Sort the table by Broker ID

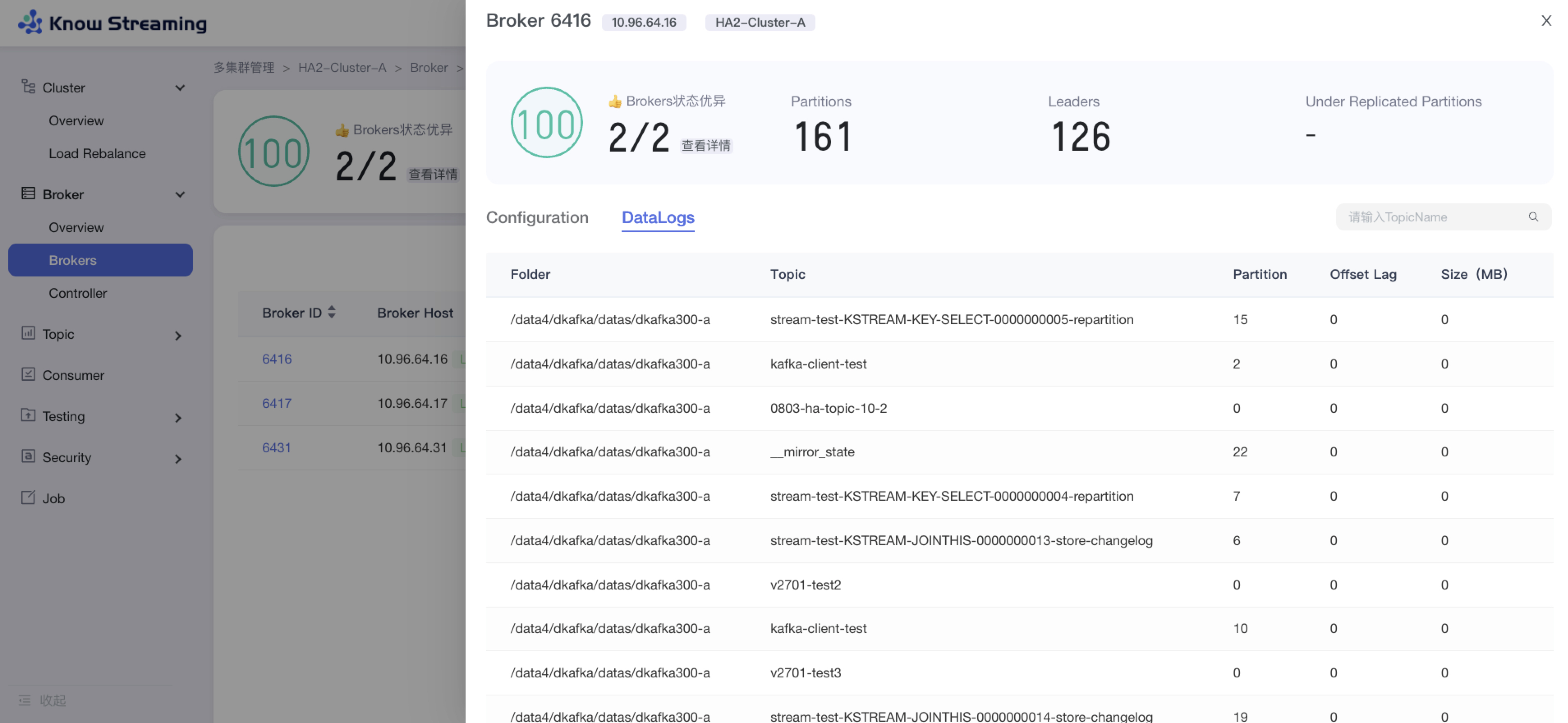click(331, 313)
